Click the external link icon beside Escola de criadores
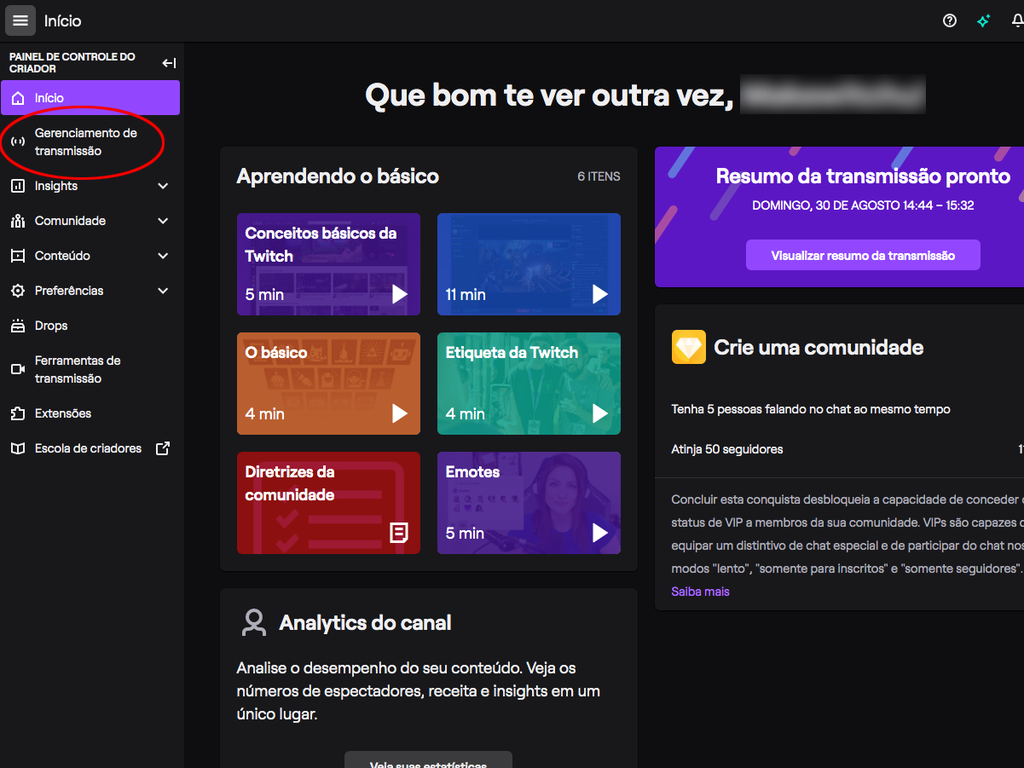The height and width of the screenshot is (768, 1024). (x=163, y=448)
